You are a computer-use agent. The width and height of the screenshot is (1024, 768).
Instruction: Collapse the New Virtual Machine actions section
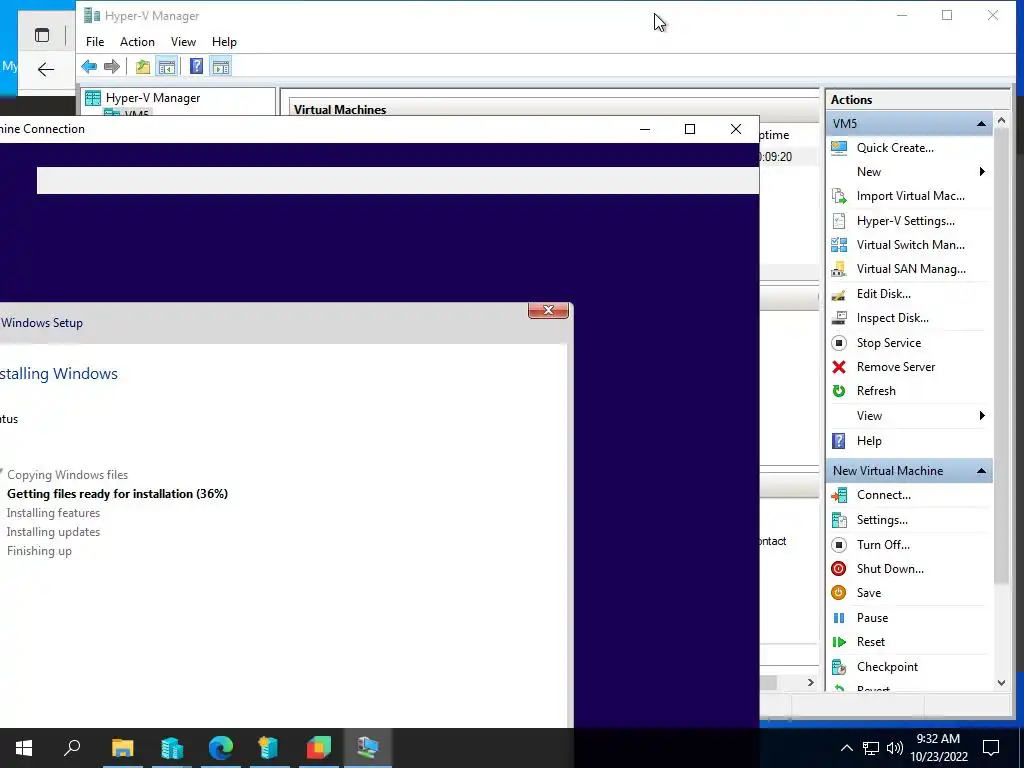coord(981,471)
